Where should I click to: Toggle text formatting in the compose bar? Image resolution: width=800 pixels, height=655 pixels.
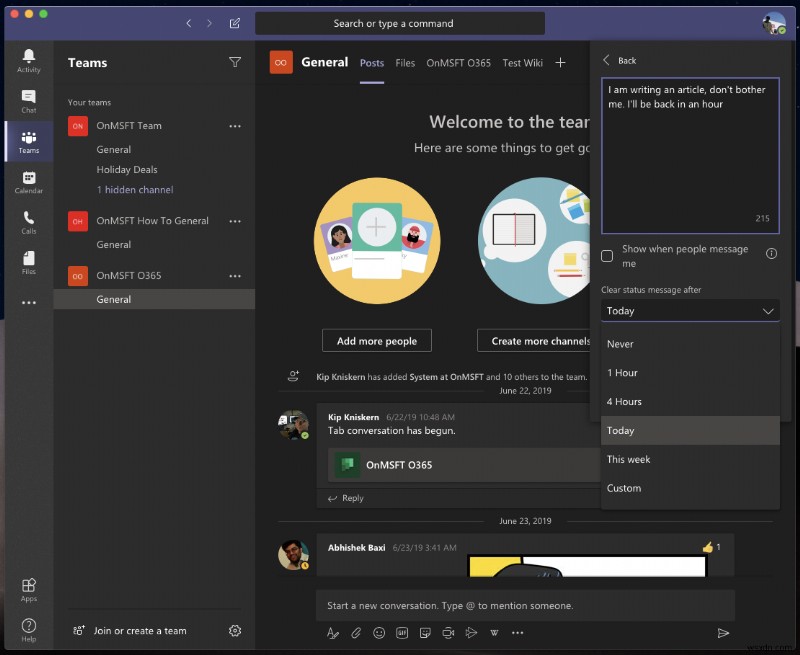pos(333,632)
